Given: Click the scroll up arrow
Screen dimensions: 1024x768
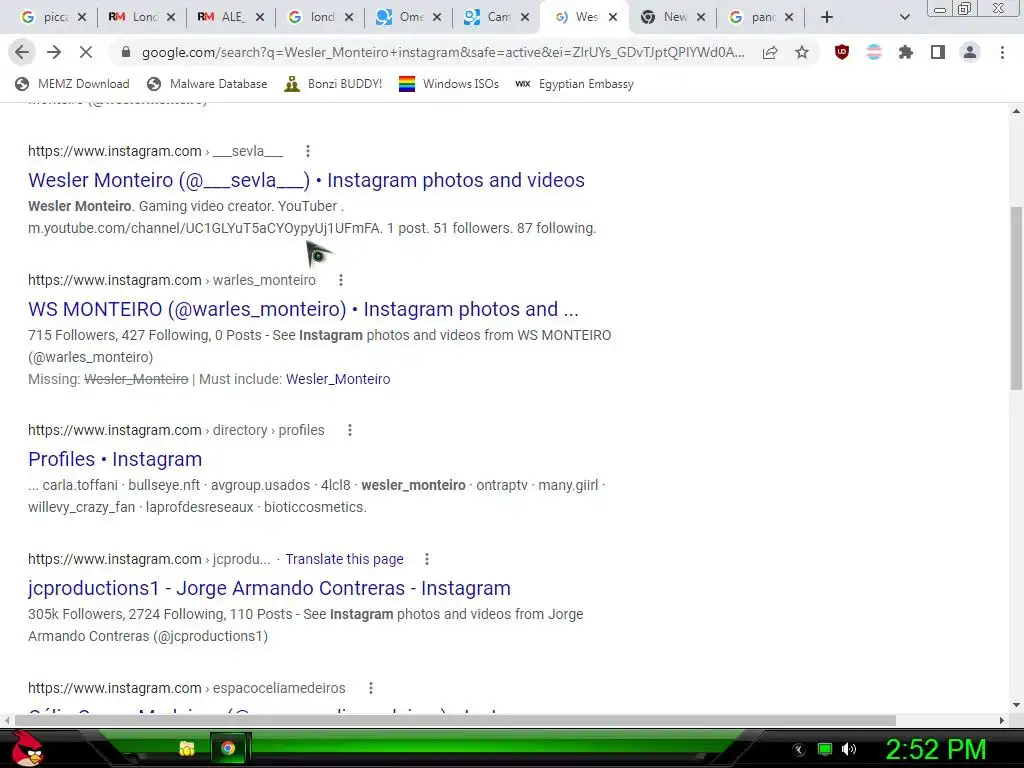Looking at the screenshot, I should 1016,112.
